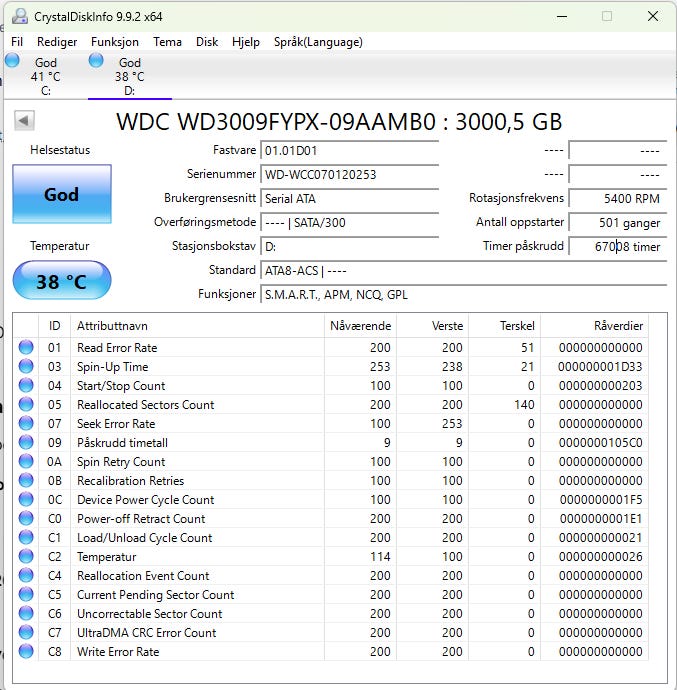Image resolution: width=677 pixels, height=690 pixels.
Task: Minimize the CrystalDiskInfo window
Action: (x=561, y=16)
